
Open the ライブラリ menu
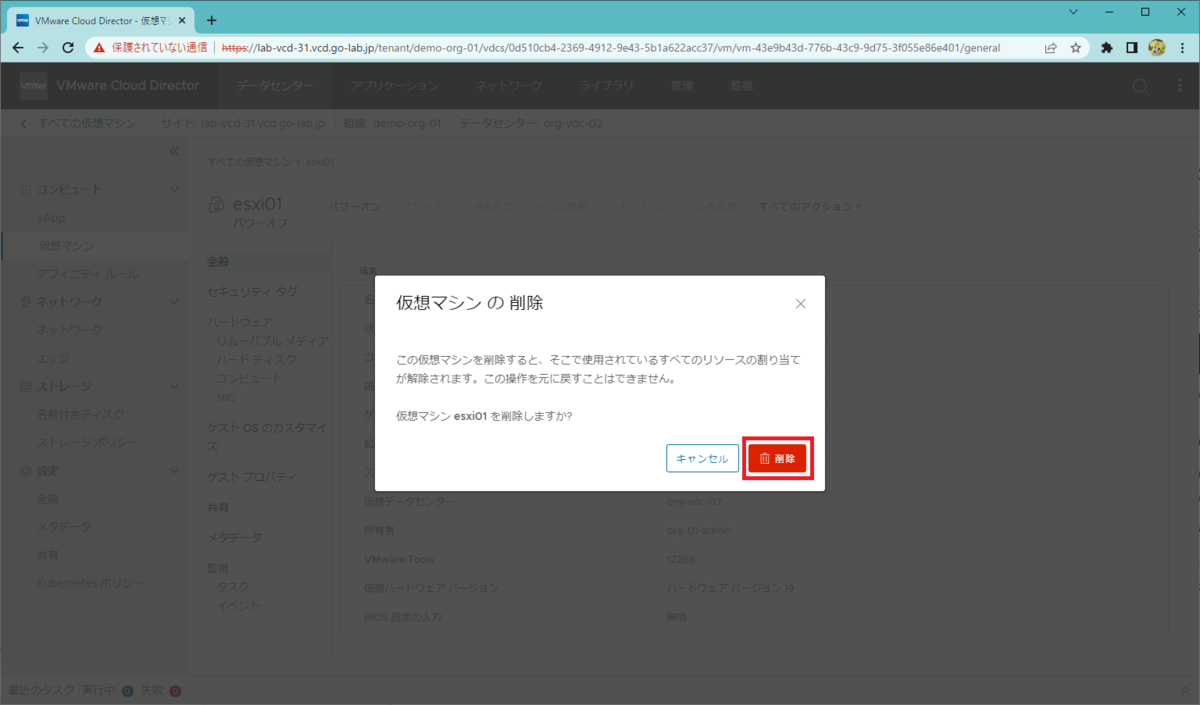(606, 86)
